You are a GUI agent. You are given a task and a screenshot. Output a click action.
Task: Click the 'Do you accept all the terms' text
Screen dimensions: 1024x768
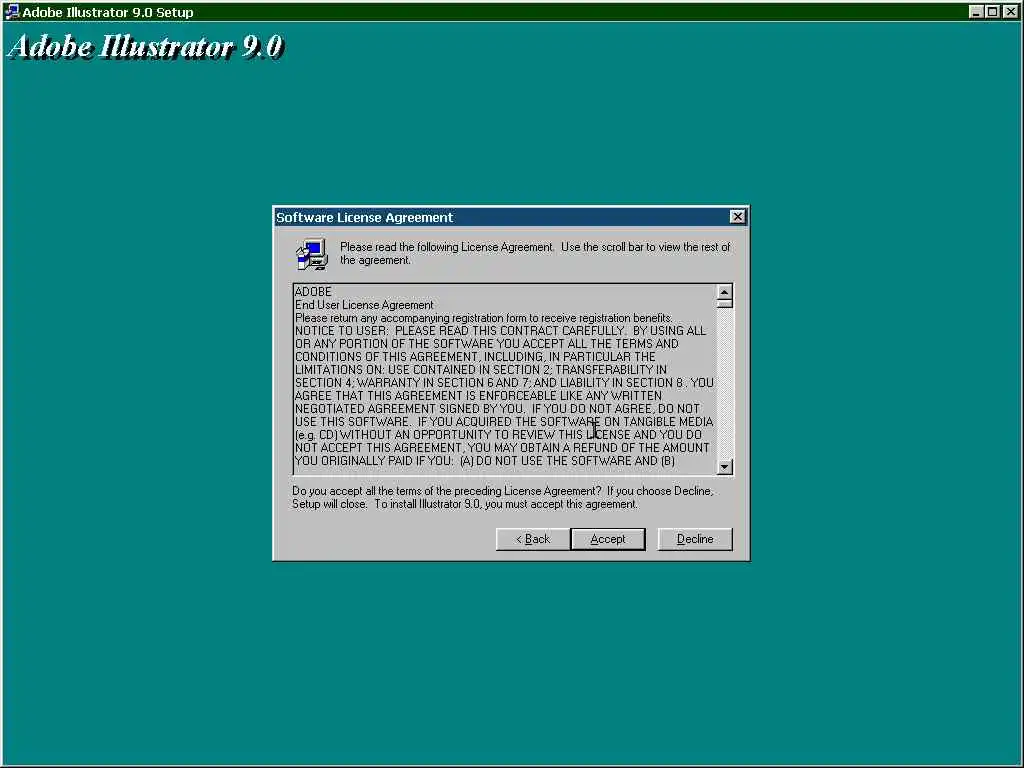coord(502,498)
